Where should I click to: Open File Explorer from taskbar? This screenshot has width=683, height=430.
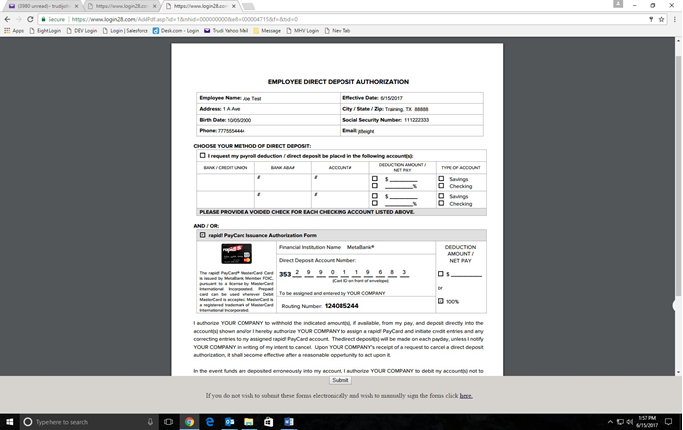[x=249, y=422]
